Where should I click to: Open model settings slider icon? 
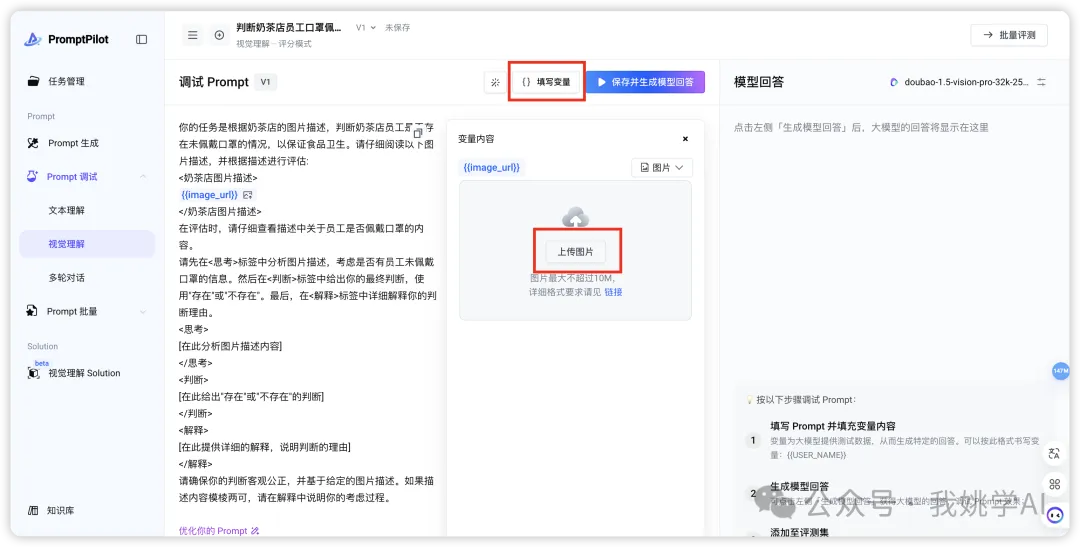pos(1041,82)
